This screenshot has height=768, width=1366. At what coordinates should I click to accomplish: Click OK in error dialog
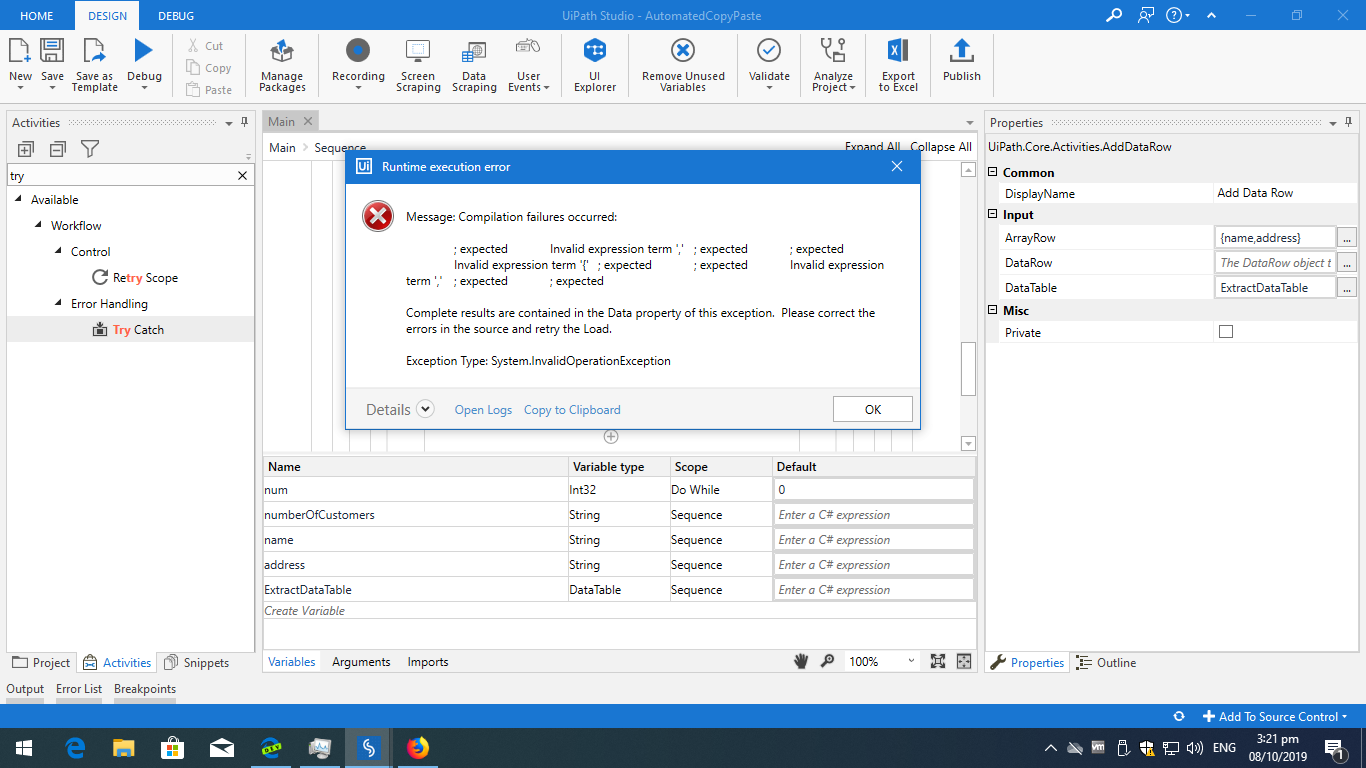pyautogui.click(x=872, y=409)
